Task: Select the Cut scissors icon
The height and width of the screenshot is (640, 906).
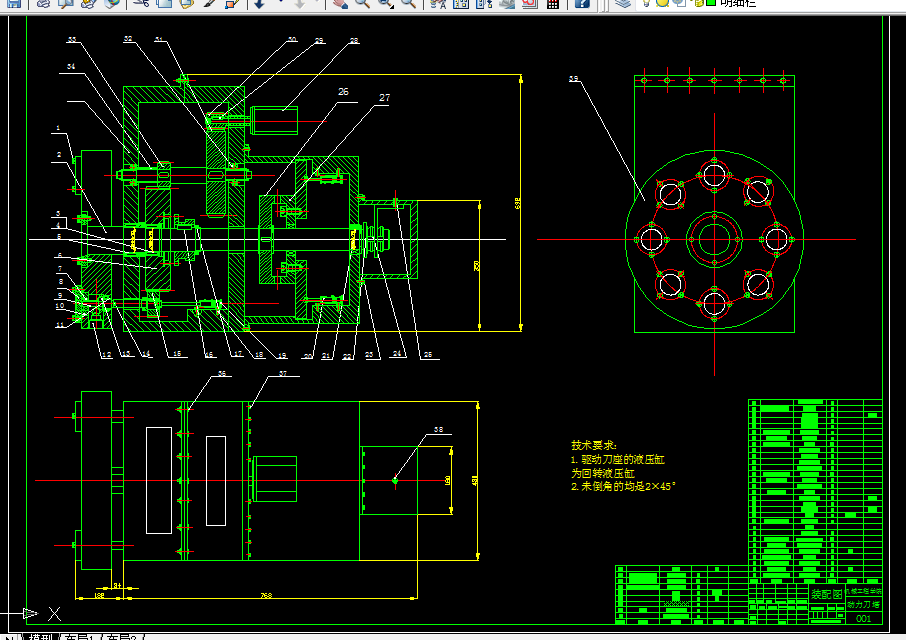Action: tap(141, 3)
